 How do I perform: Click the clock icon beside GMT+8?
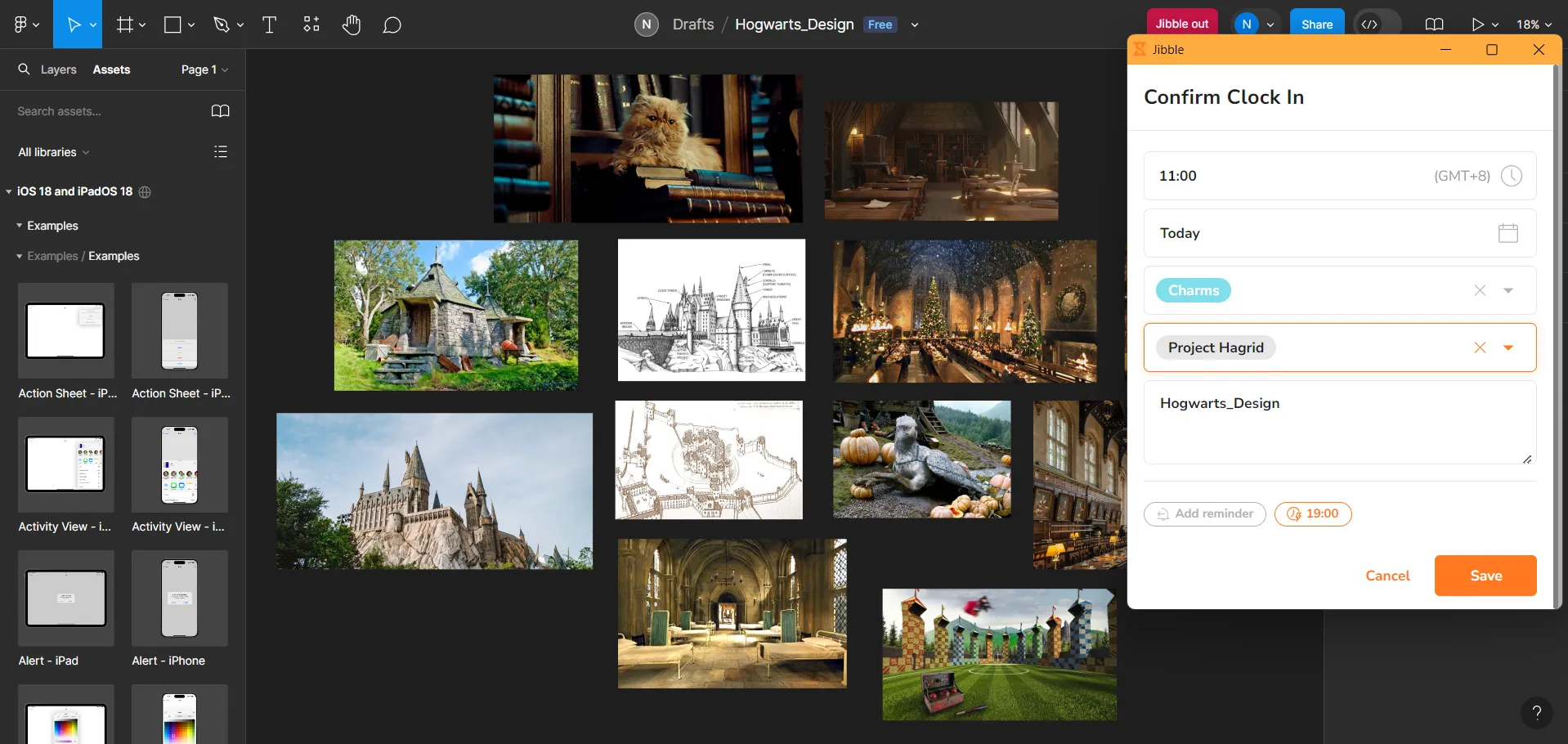tap(1512, 176)
